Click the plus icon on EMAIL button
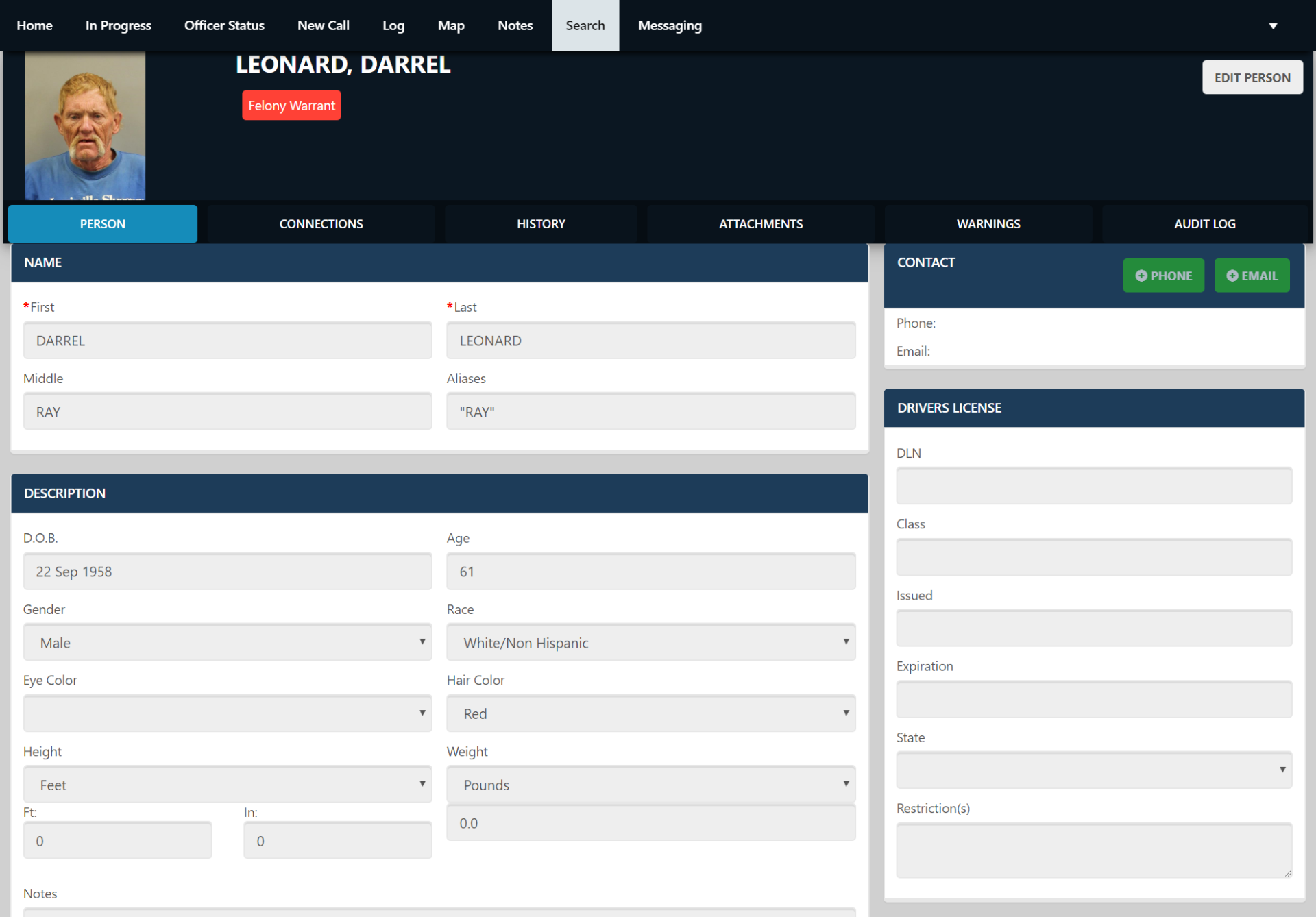 coord(1232,276)
